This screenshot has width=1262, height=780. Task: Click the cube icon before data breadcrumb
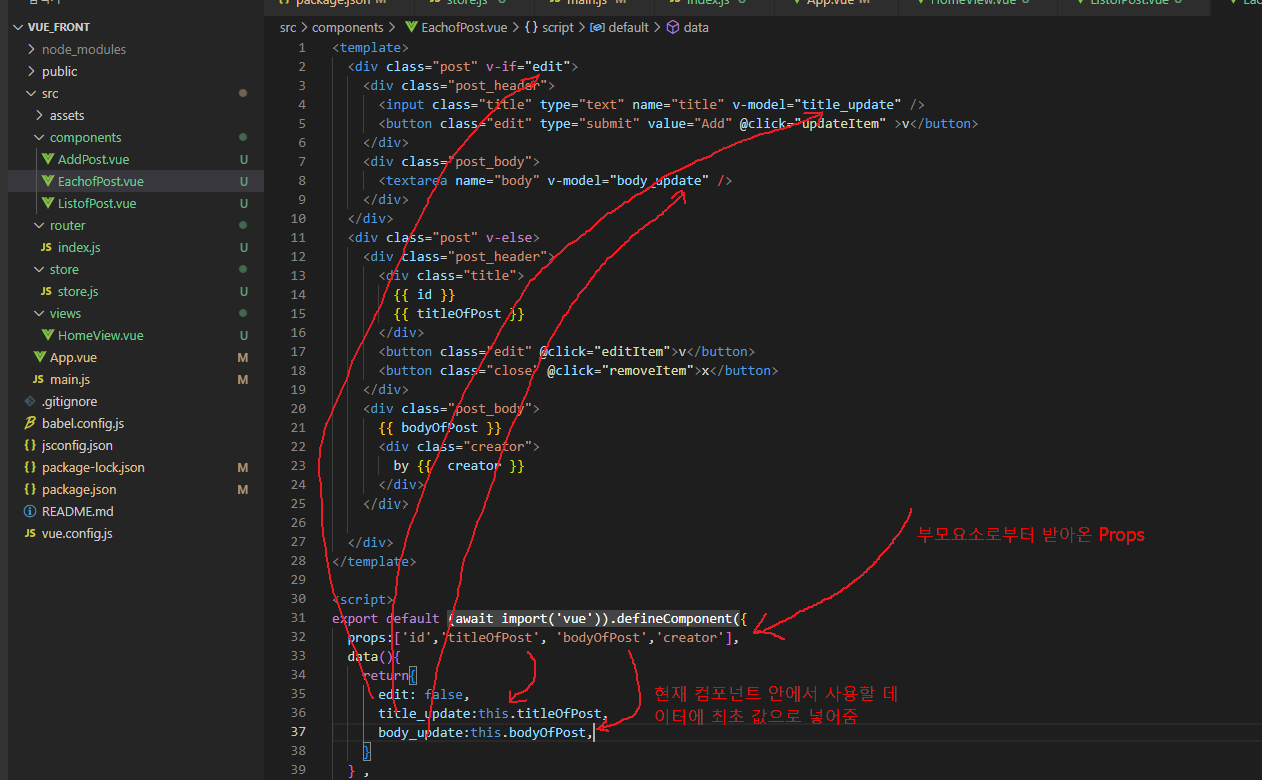673,27
